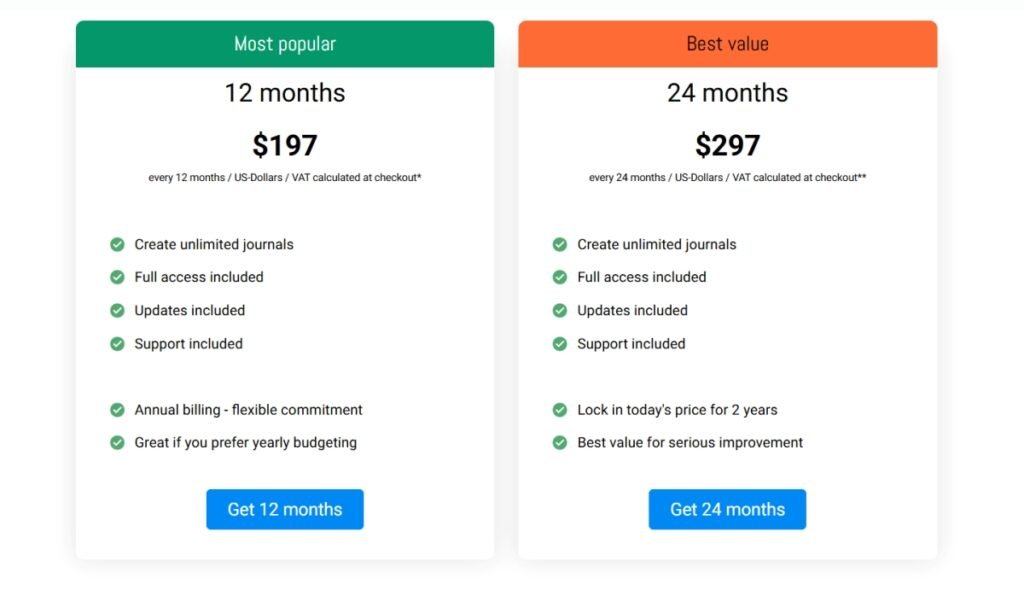Image resolution: width=1024 pixels, height=590 pixels.
Task: Click checkmark icon beside 24-month Support included
Action: point(560,344)
